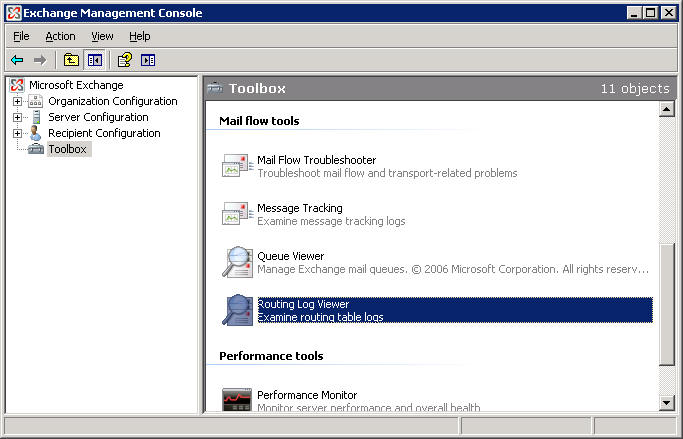683x439 pixels.
Task: Close the Exchange Management Console window
Action: (669, 13)
